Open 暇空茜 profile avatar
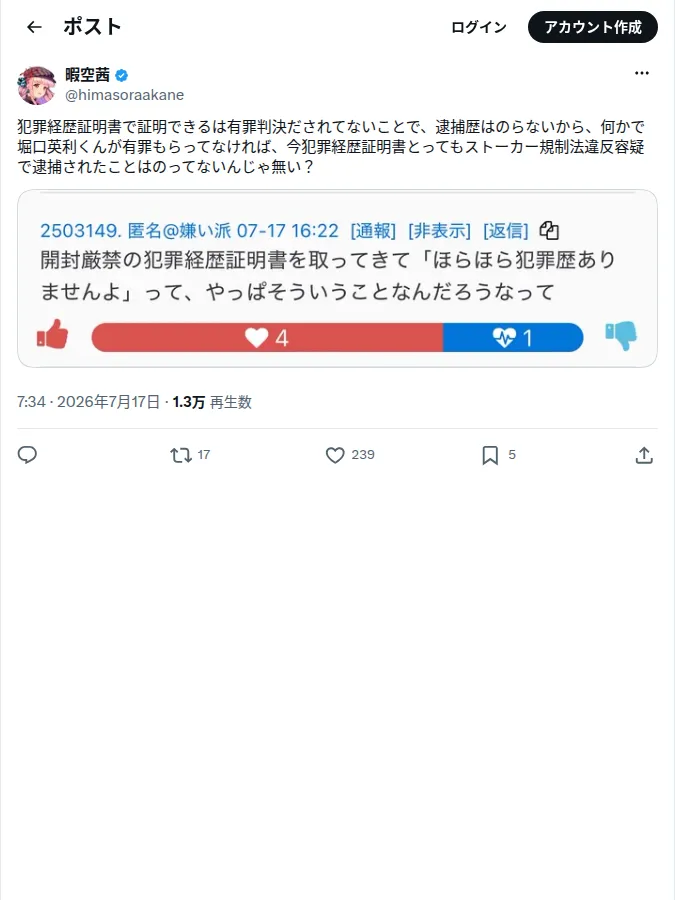Image resolution: width=675 pixels, height=900 pixels. pyautogui.click(x=37, y=85)
